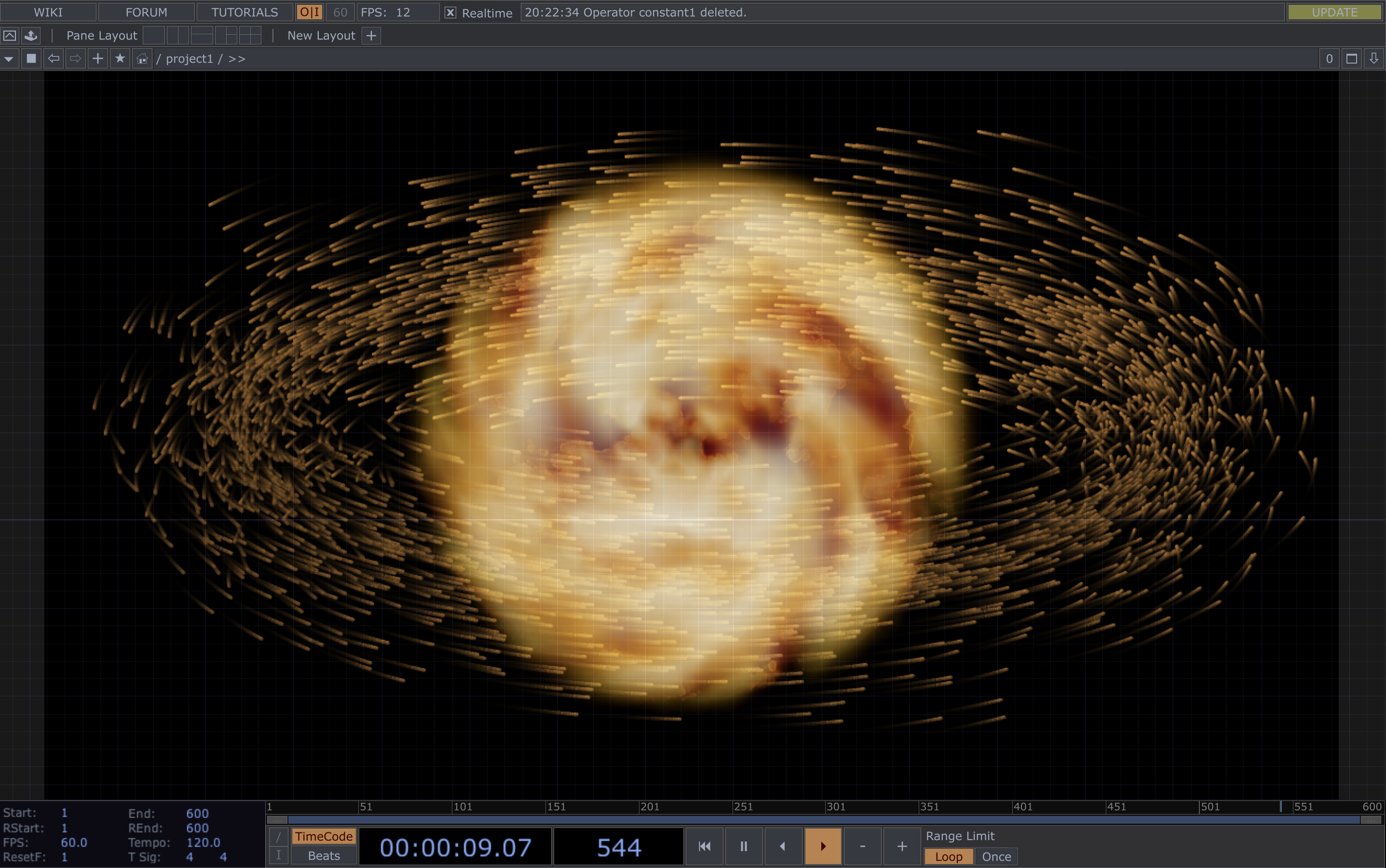Click the New Layout label
Screen dimensions: 1386x868
point(321,36)
